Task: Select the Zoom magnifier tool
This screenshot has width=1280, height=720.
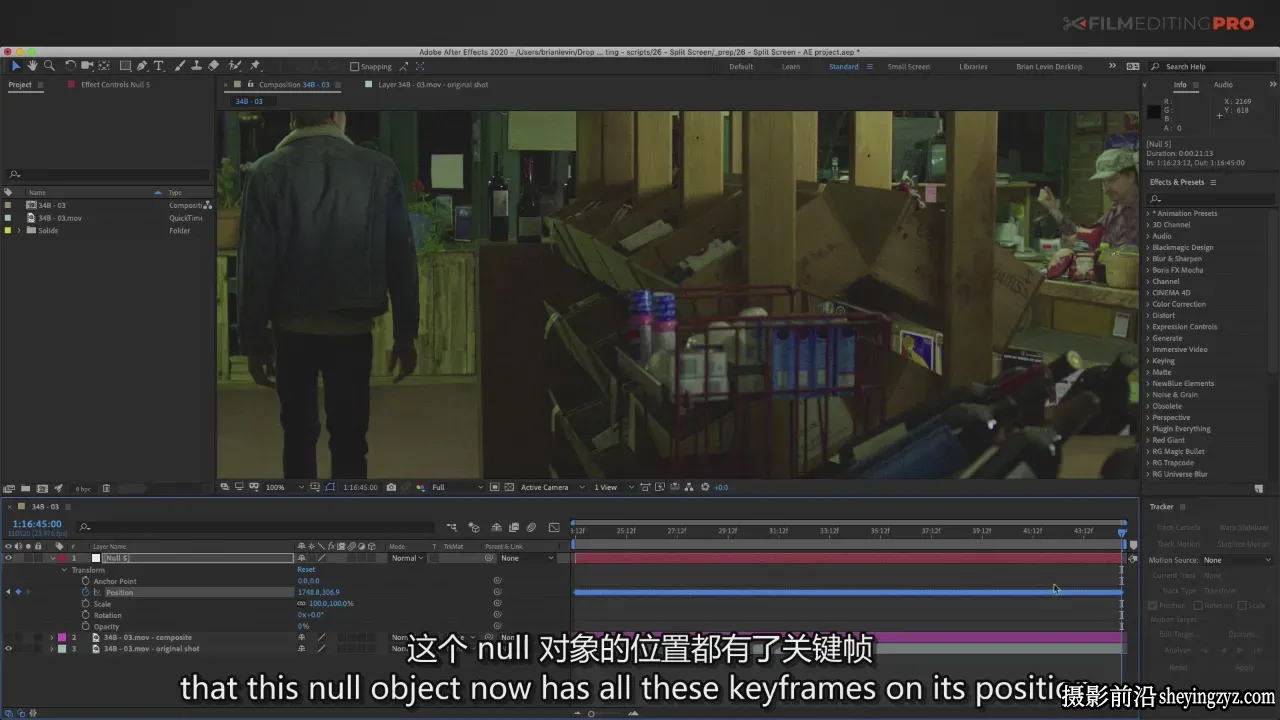Action: 49,66
